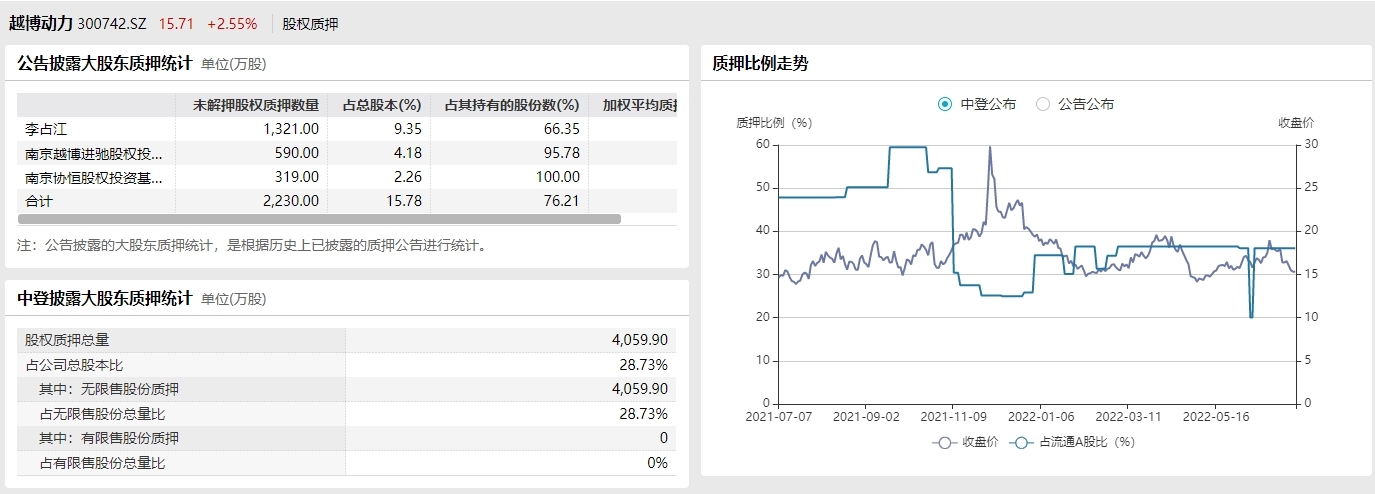Click the 其中:无限售股份质押 row
Screen dimensions: 1375x494
pyautogui.click(x=109, y=389)
